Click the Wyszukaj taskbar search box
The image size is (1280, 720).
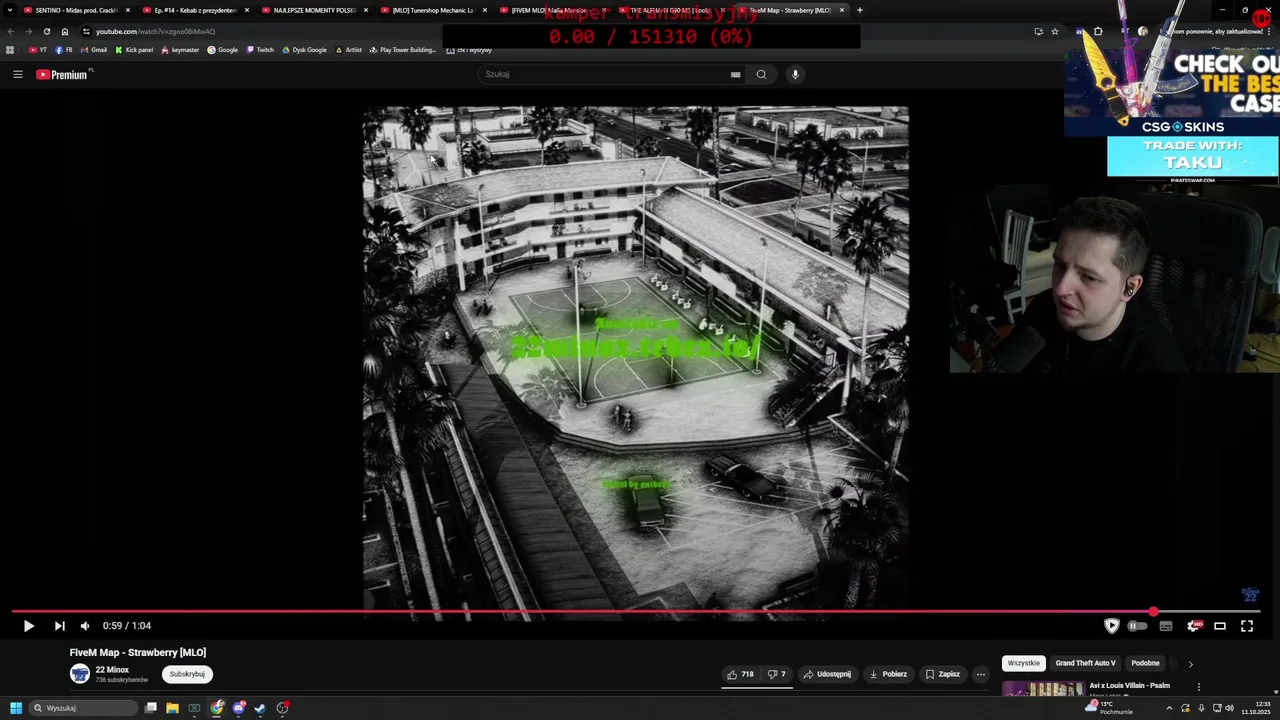pyautogui.click(x=83, y=708)
